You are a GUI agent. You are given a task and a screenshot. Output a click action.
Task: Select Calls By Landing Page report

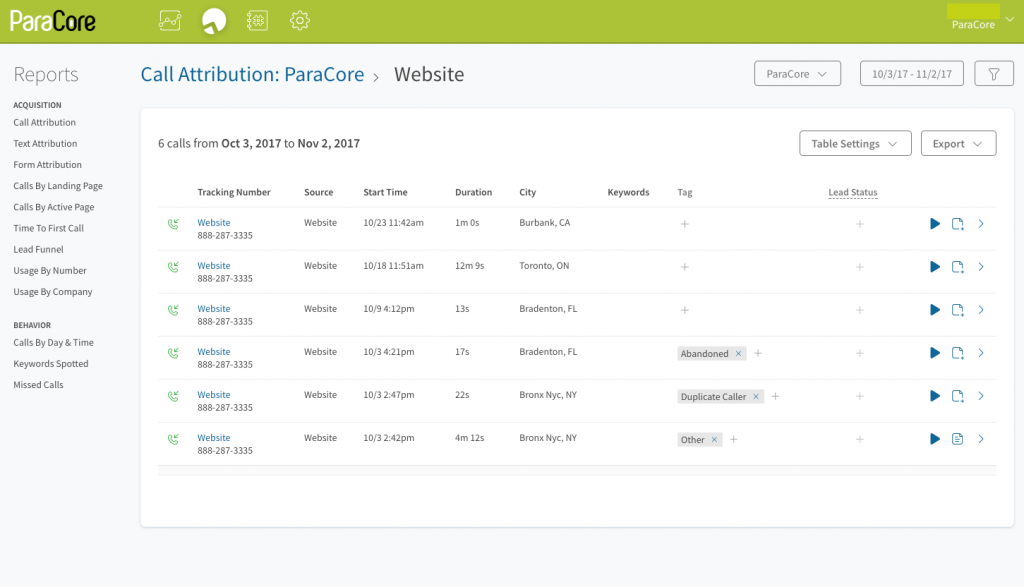pyautogui.click(x=58, y=186)
